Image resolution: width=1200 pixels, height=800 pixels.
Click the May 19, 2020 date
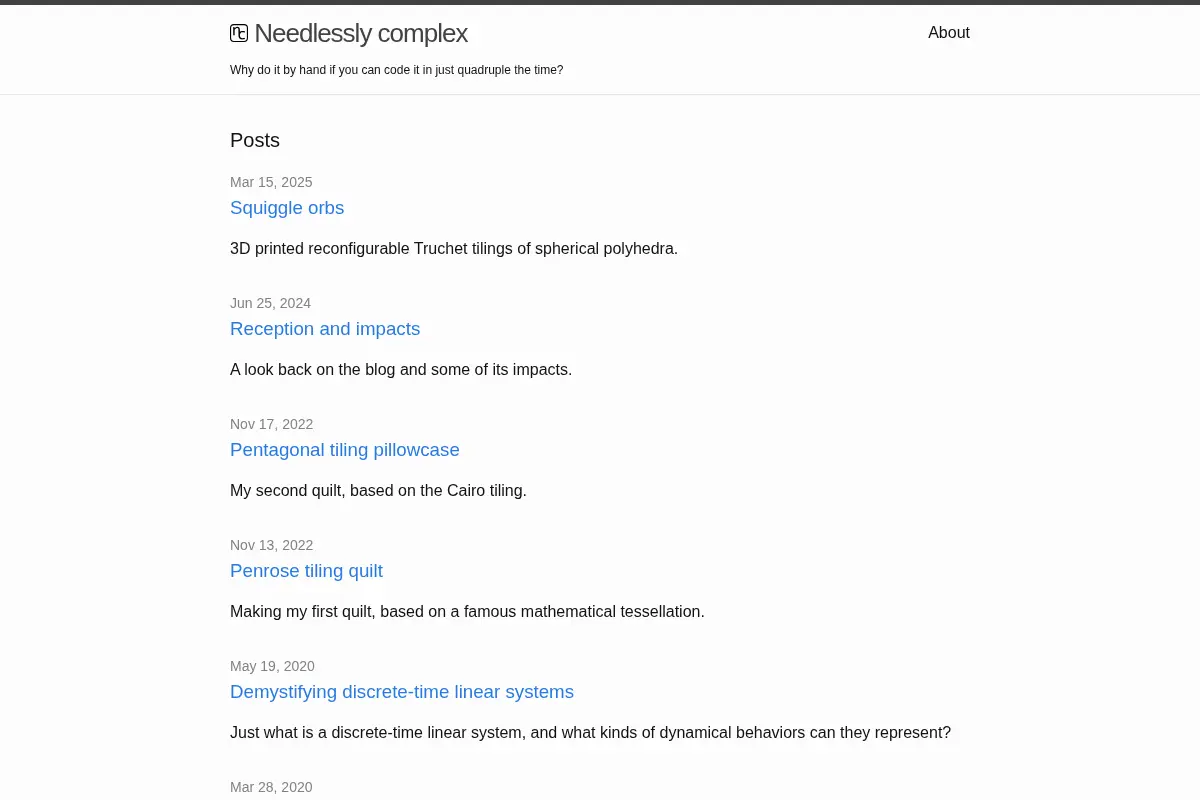coord(272,666)
